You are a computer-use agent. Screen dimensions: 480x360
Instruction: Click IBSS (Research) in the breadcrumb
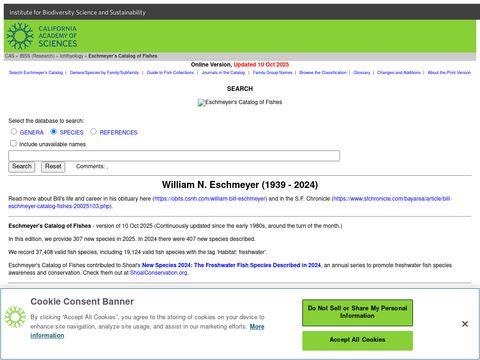[x=37, y=56]
